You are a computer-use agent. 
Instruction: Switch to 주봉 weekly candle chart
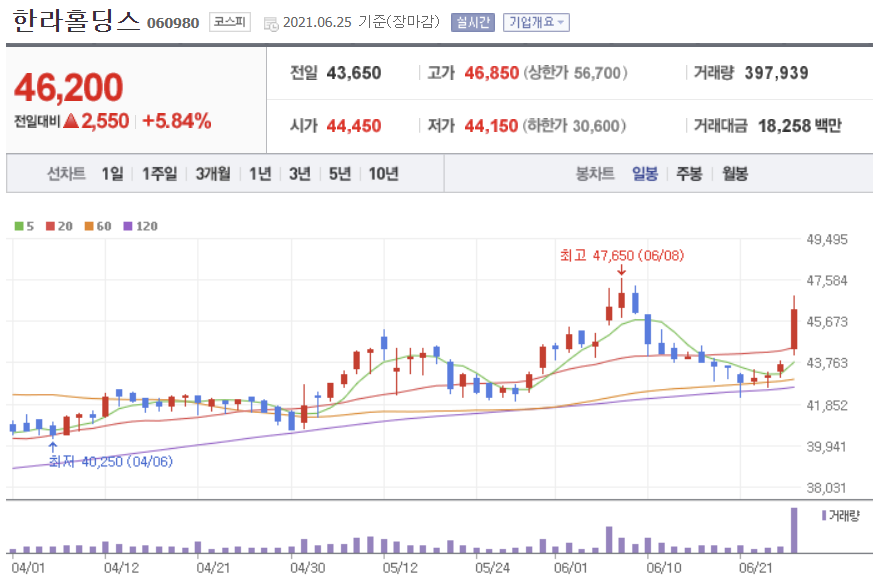tap(689, 174)
